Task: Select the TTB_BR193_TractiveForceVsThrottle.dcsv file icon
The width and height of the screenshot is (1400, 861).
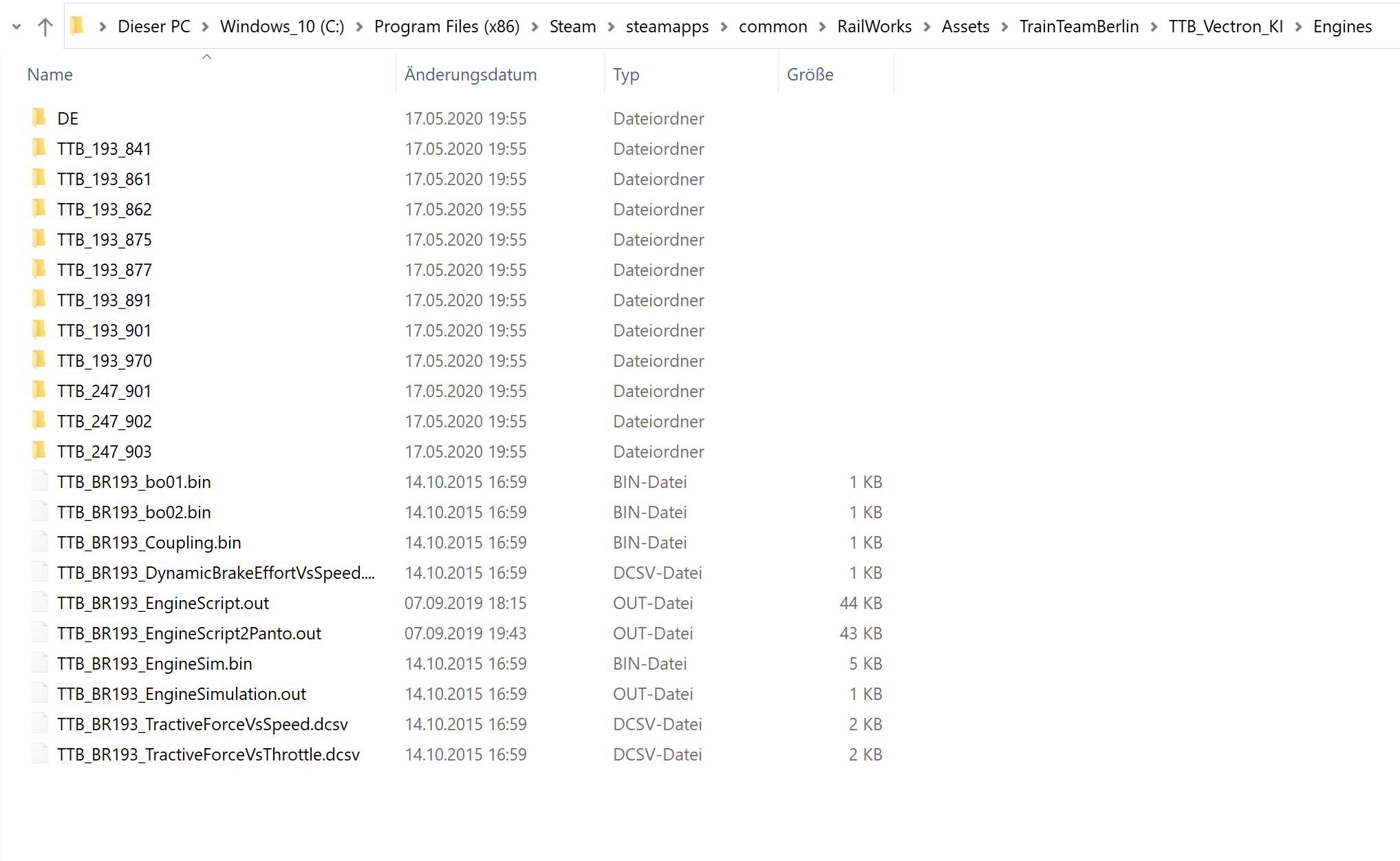Action: (40, 754)
